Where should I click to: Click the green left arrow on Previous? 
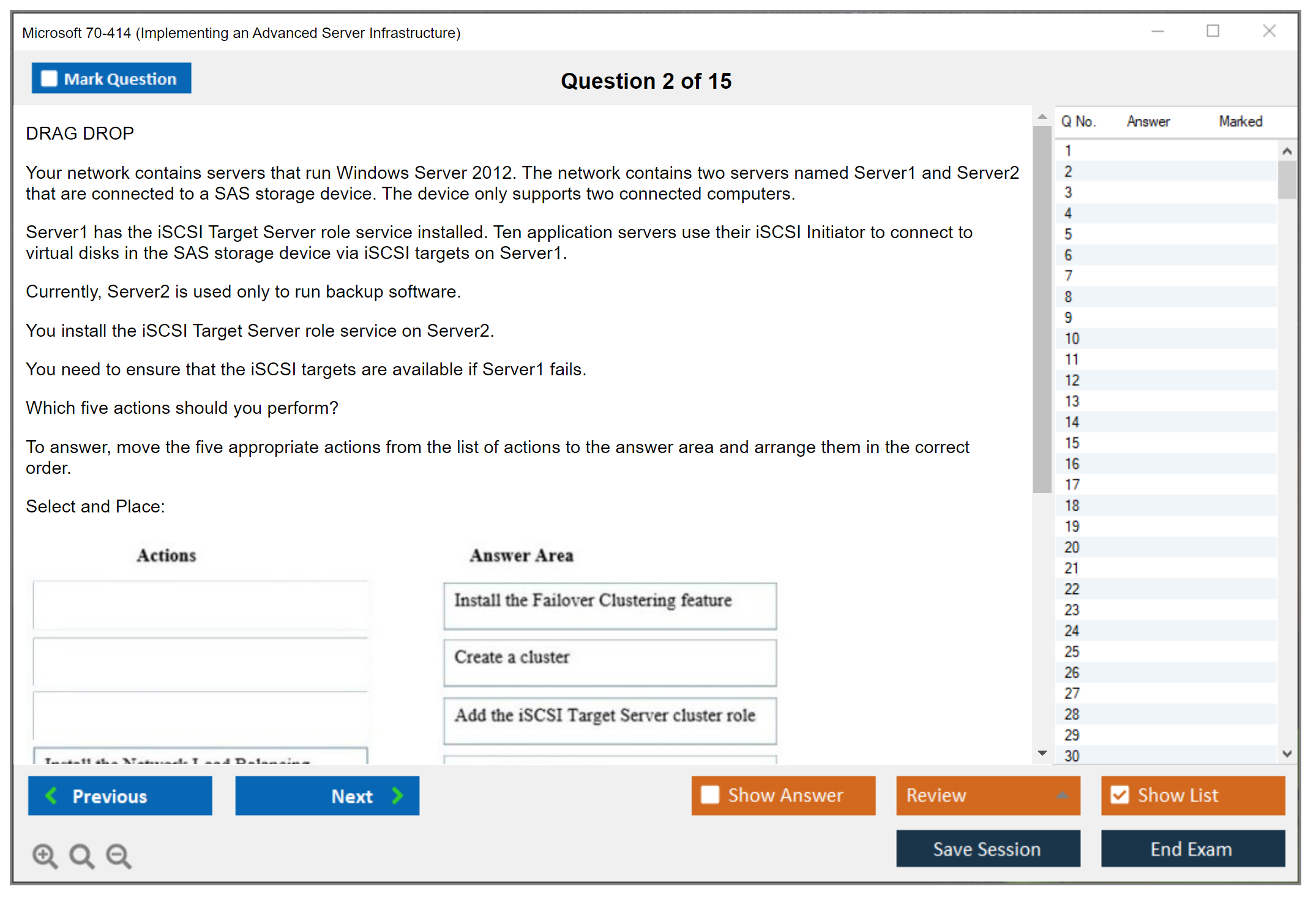point(51,795)
